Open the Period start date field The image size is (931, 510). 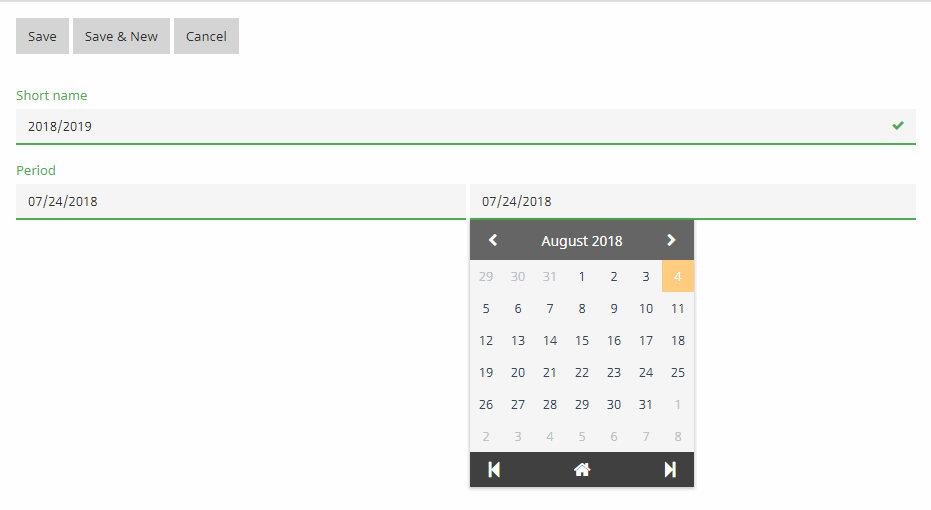point(240,201)
